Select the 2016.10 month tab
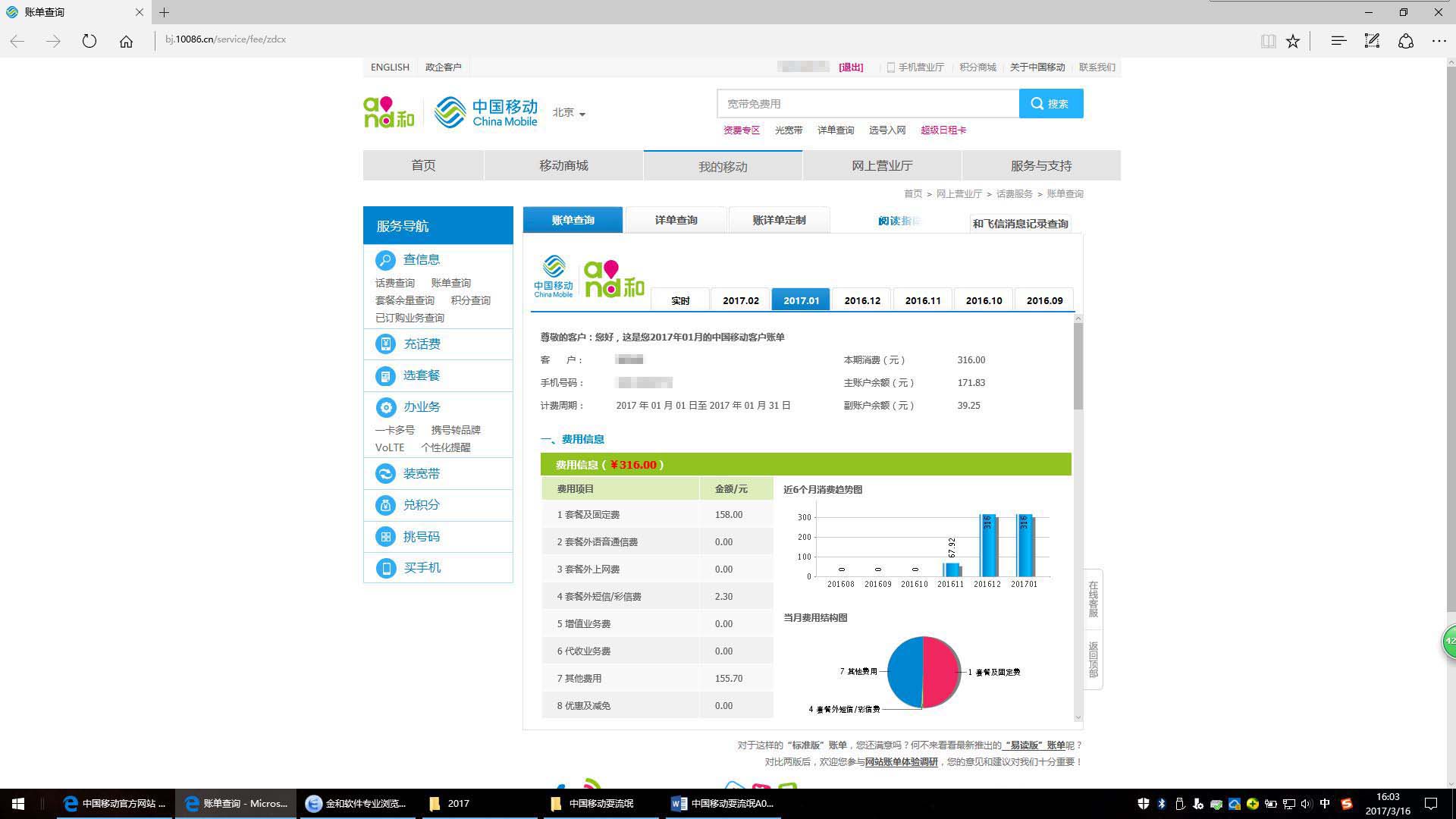 (x=984, y=300)
